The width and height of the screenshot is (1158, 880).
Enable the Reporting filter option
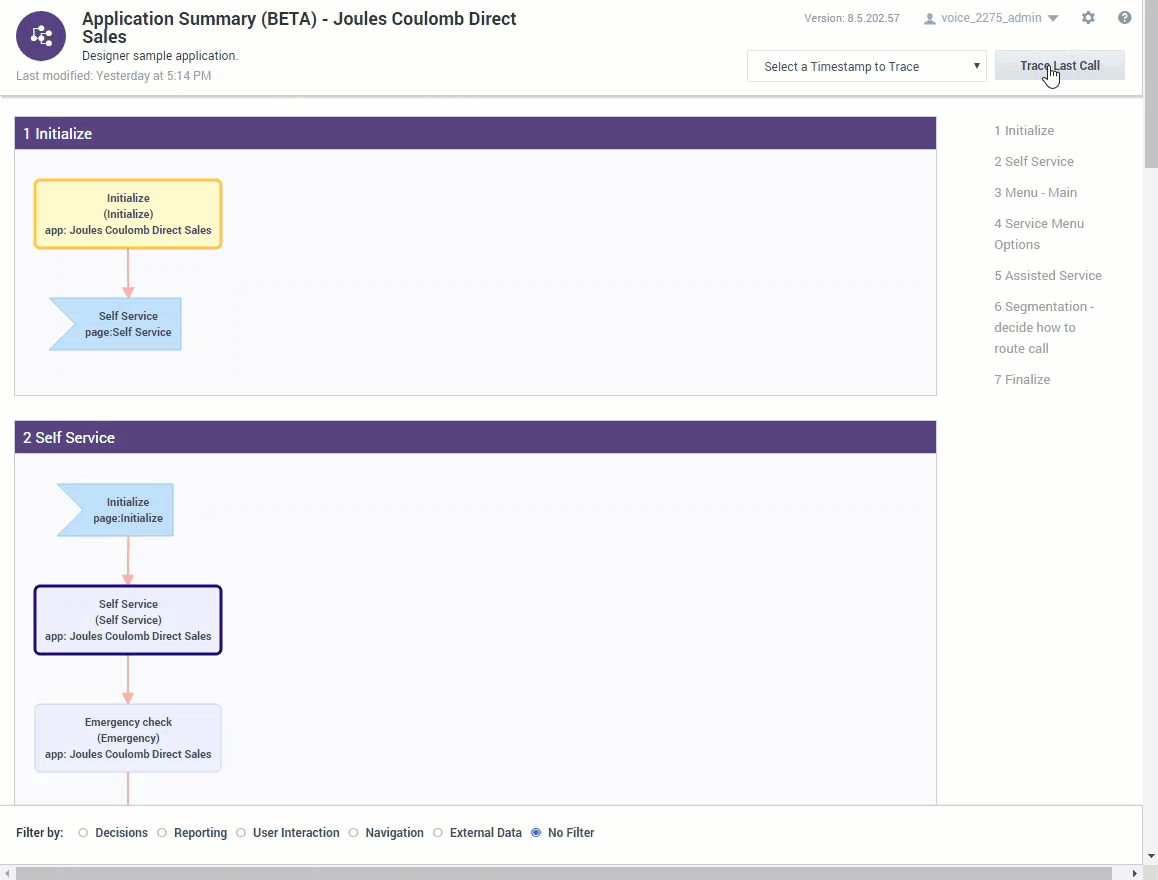point(162,833)
